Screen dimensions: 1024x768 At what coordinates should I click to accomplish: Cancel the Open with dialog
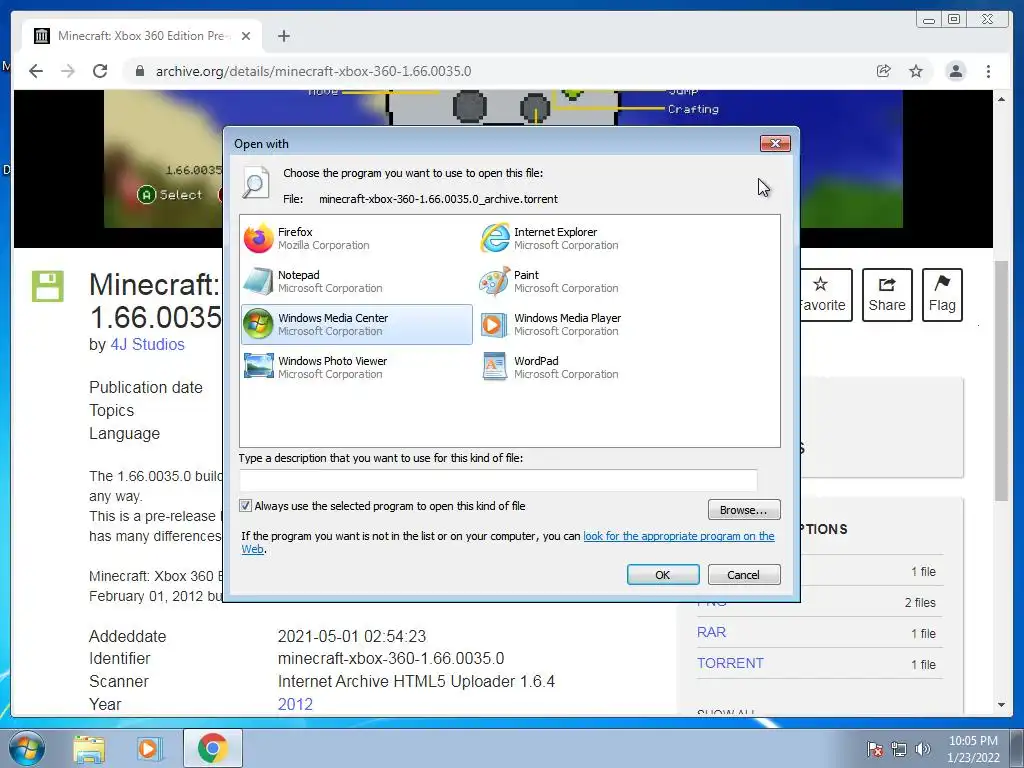pos(744,575)
